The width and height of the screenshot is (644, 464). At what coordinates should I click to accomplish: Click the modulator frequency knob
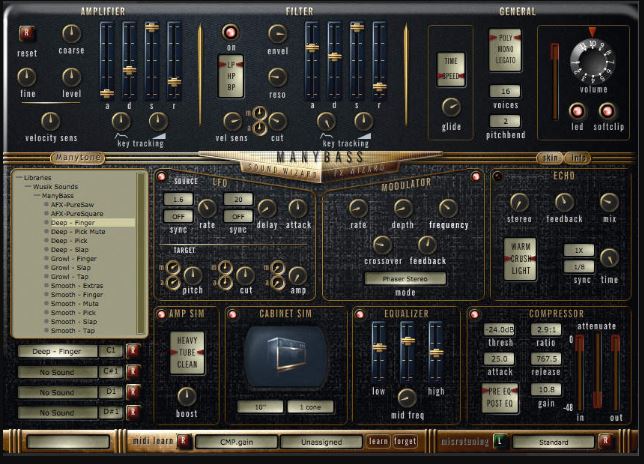click(448, 209)
